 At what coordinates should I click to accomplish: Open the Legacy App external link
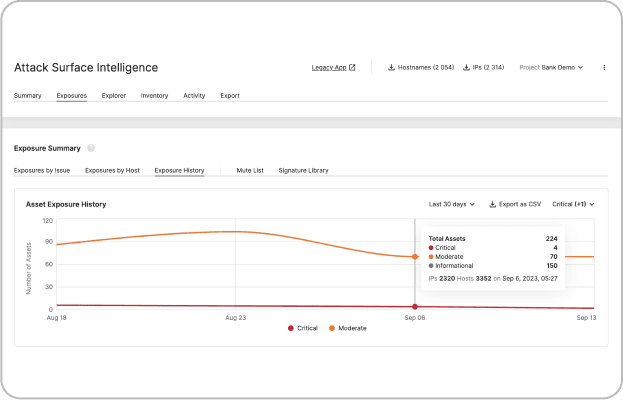coord(333,68)
